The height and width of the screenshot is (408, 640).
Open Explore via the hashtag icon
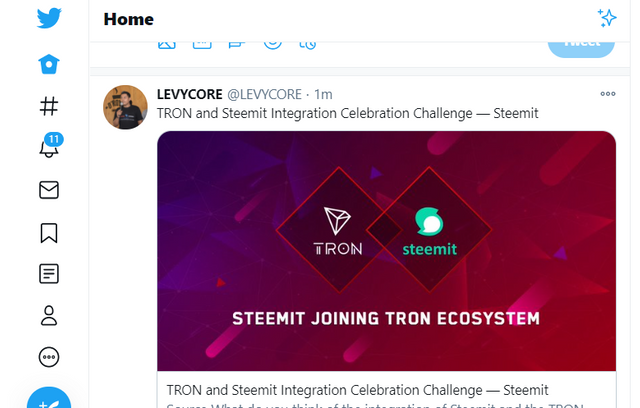coord(49,106)
